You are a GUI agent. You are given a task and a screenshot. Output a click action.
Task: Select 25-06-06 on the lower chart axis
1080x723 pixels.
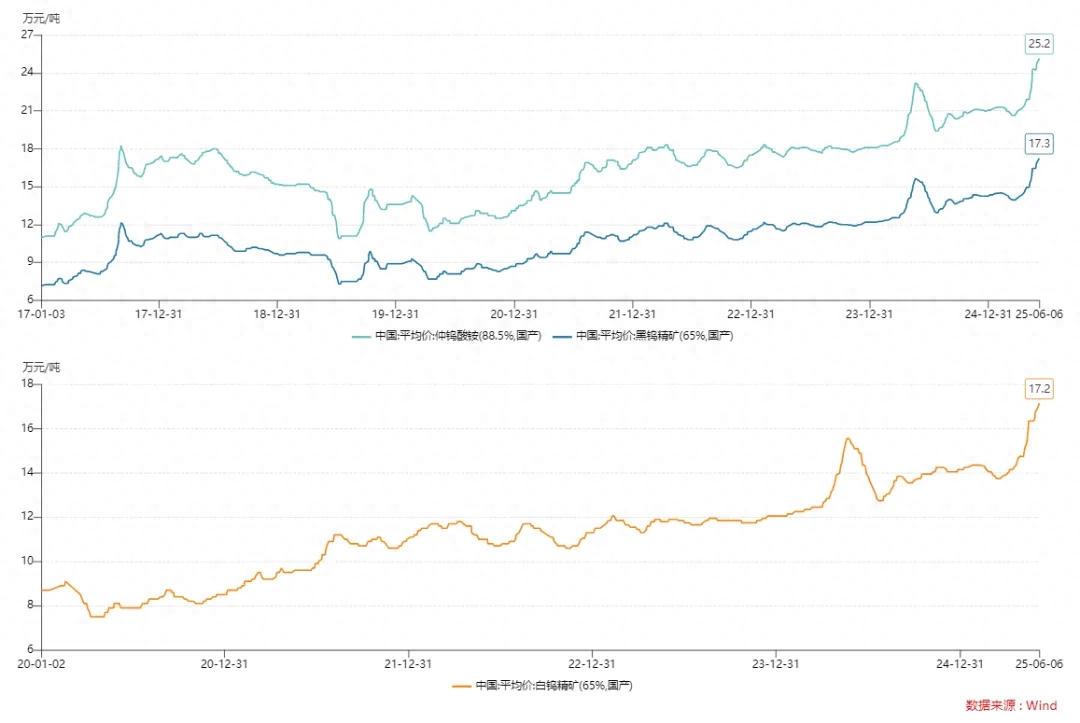pos(1039,663)
